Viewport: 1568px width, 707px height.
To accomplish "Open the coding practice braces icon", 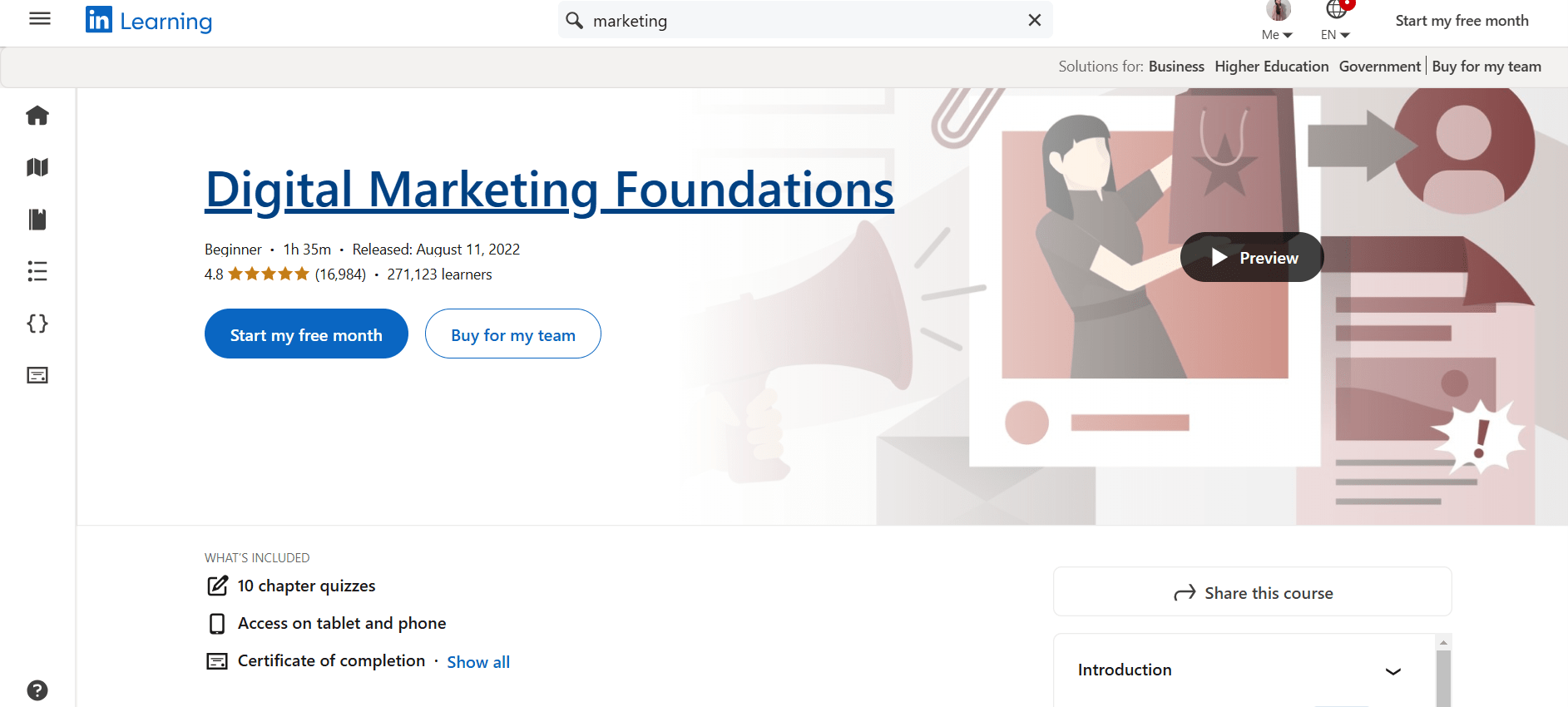I will [x=37, y=324].
